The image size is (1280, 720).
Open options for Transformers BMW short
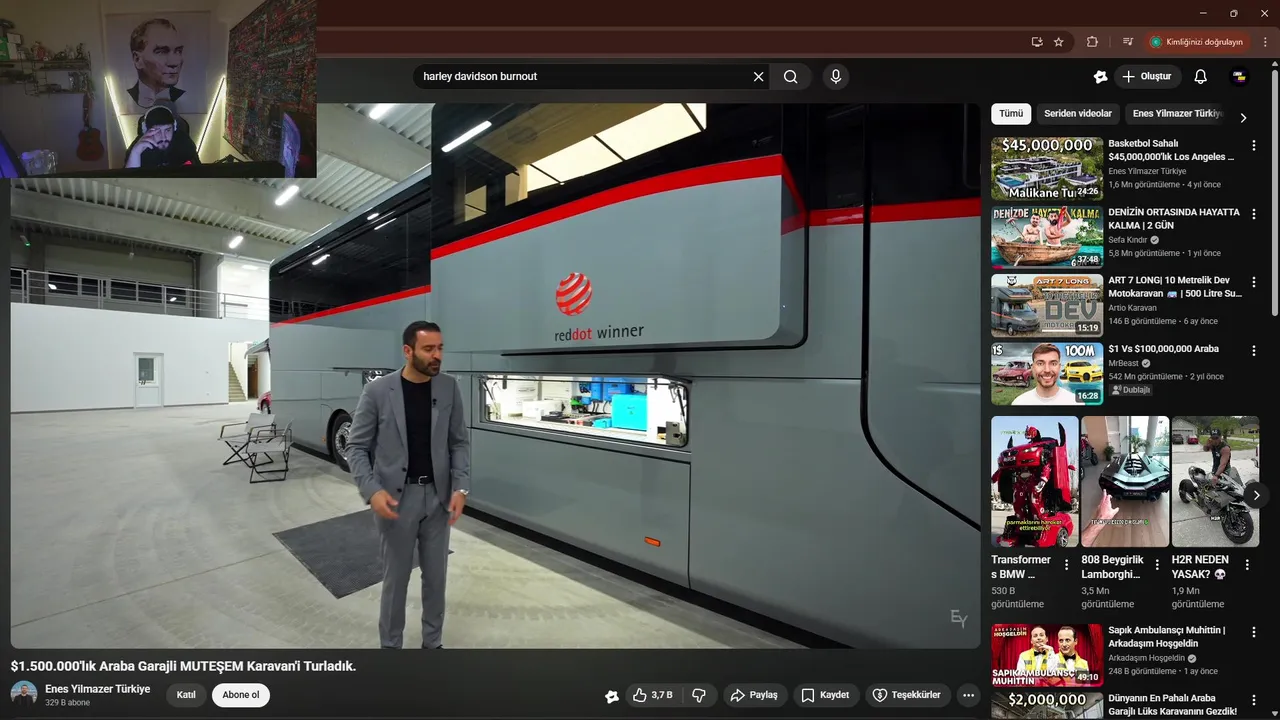1066,565
